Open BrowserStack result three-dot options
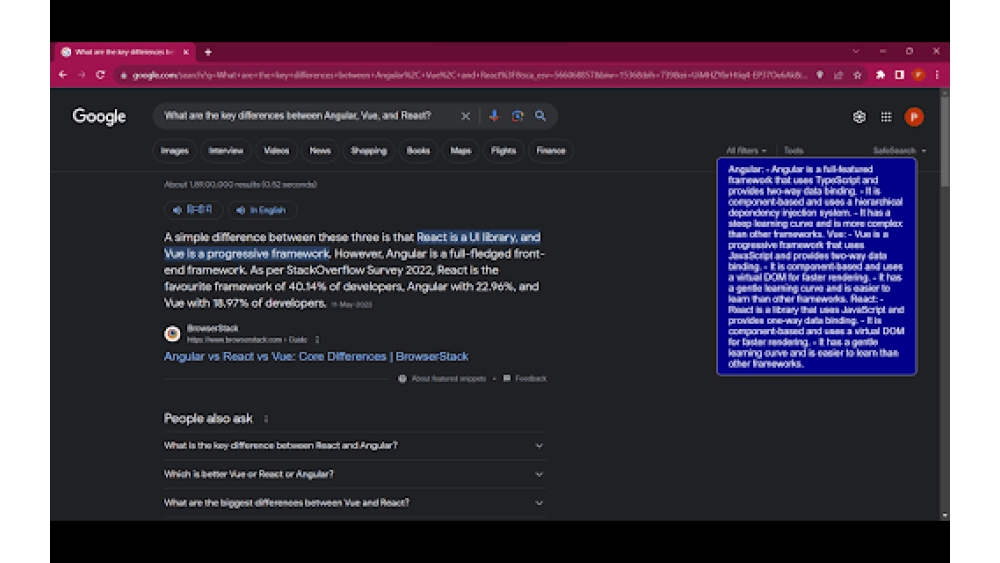1000x563 pixels. (316, 340)
